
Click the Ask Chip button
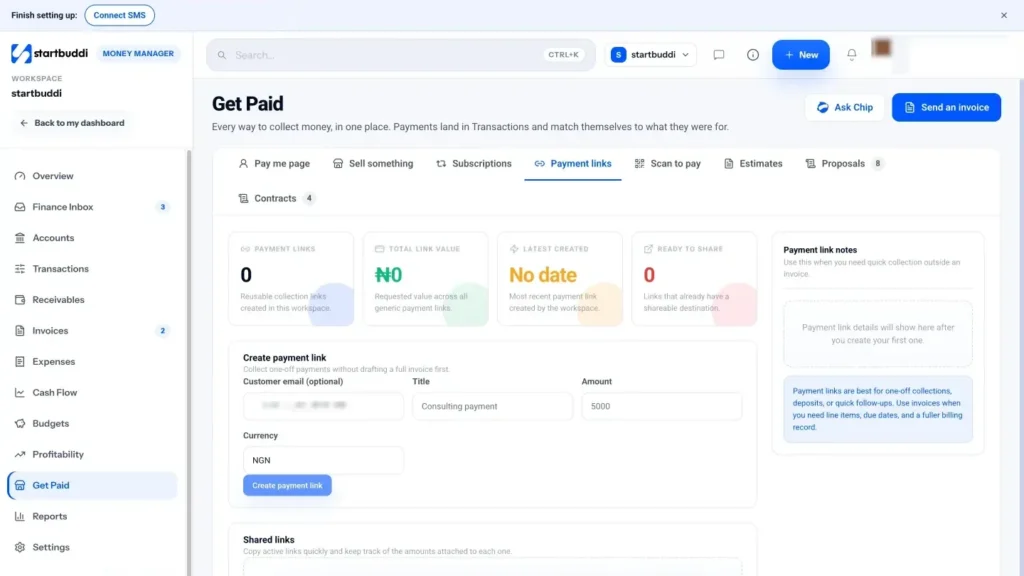(844, 107)
